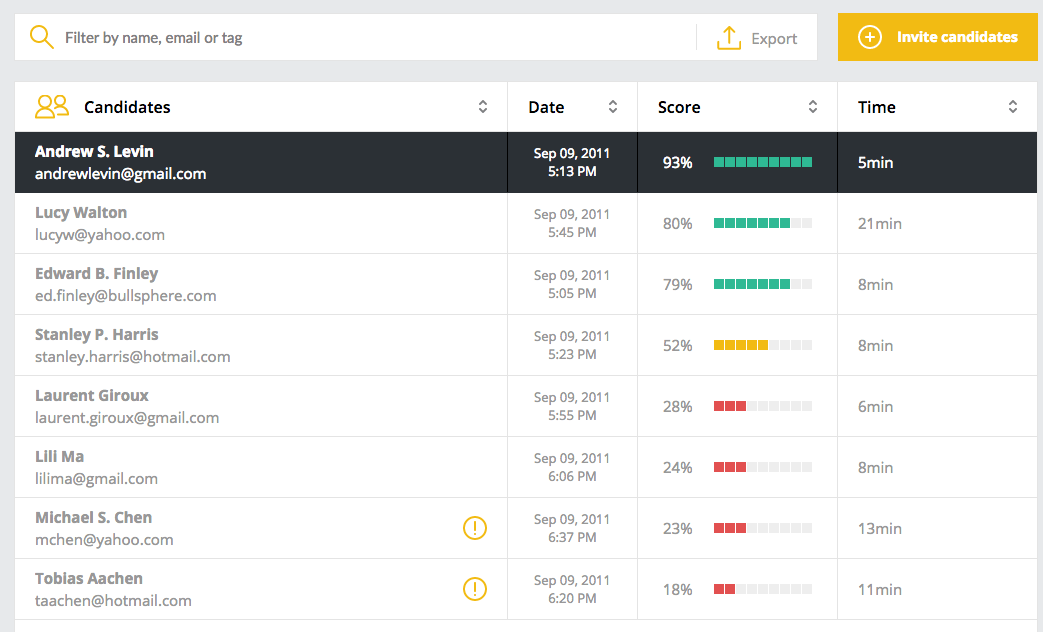This screenshot has width=1043, height=632.
Task: Click email taachen@hotmail.com
Action: (113, 601)
